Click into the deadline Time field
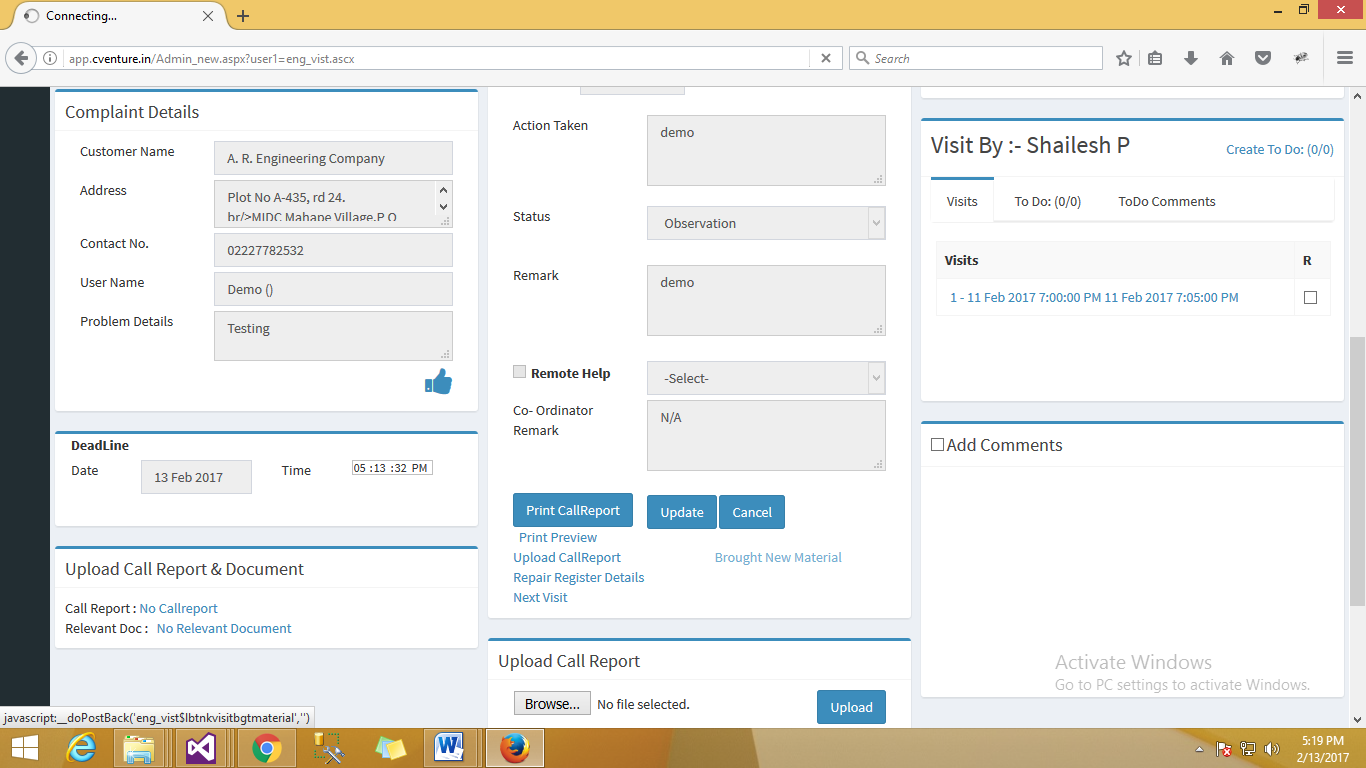The height and width of the screenshot is (768, 1366). pos(392,468)
